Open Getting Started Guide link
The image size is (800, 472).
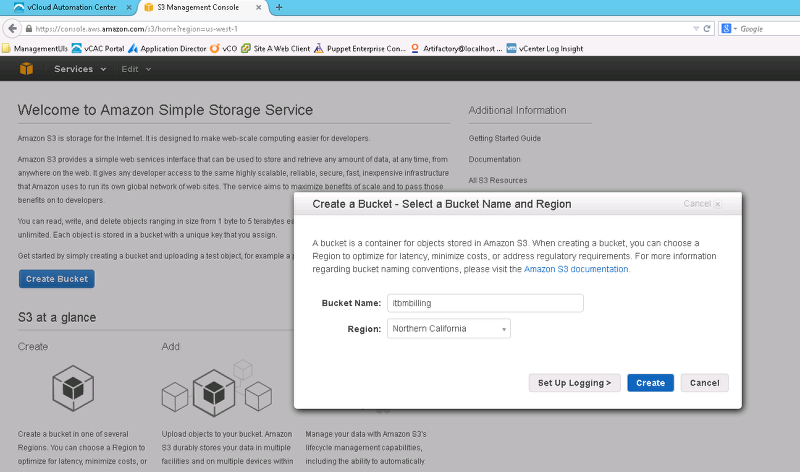pyautogui.click(x=505, y=138)
